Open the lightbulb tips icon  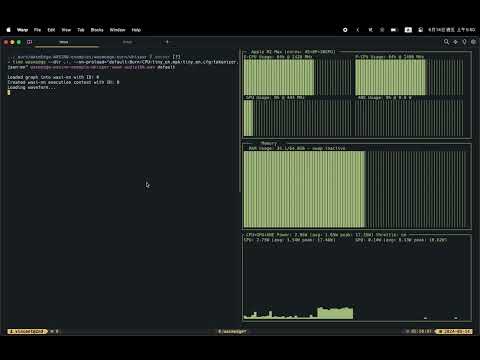point(464,42)
